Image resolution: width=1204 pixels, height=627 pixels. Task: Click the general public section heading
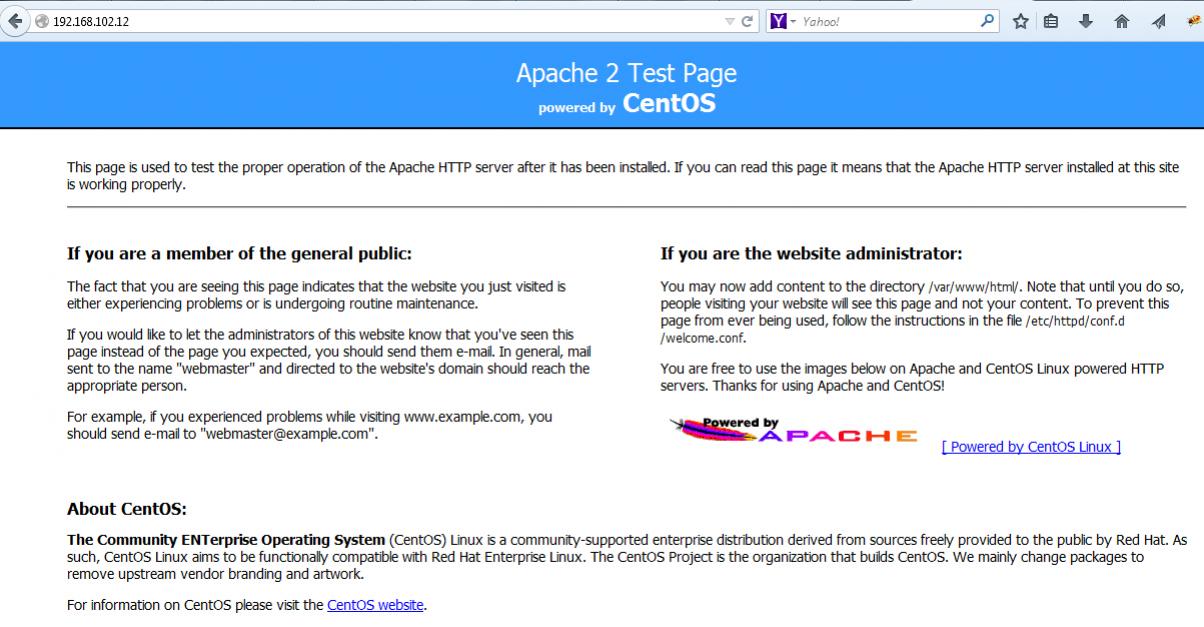[239, 254]
